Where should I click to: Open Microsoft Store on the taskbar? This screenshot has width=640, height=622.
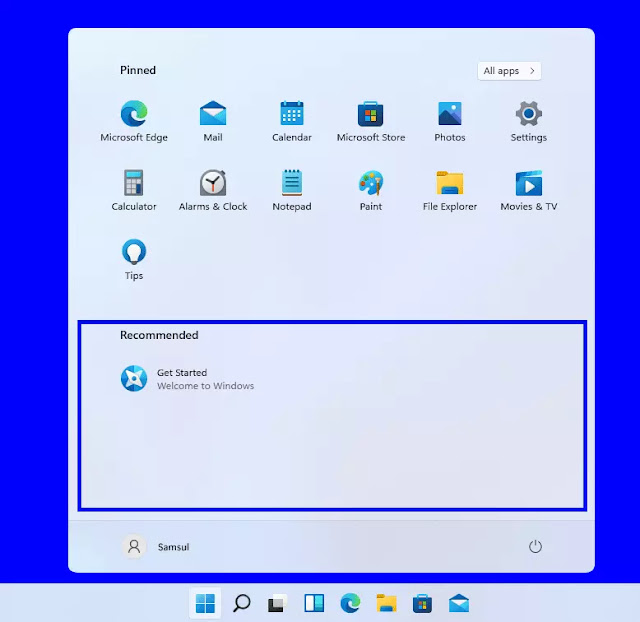[x=422, y=603]
